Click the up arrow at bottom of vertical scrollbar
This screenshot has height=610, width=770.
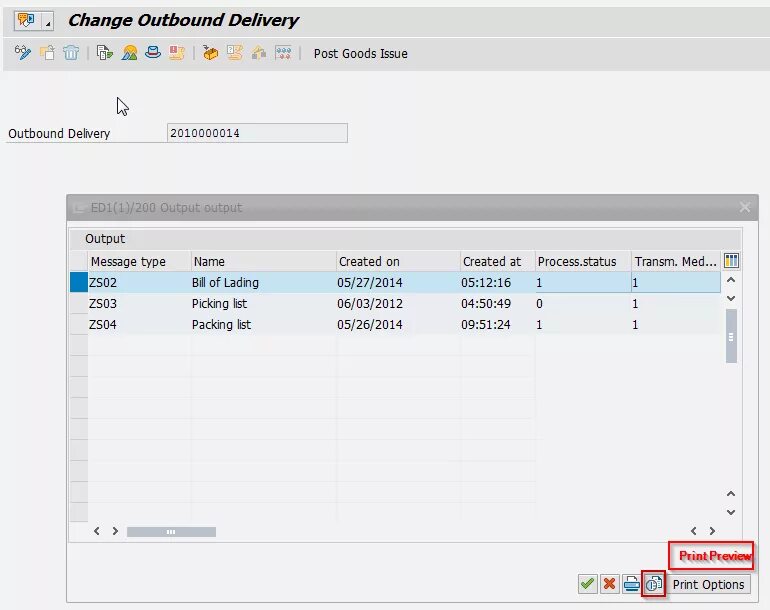click(731, 494)
